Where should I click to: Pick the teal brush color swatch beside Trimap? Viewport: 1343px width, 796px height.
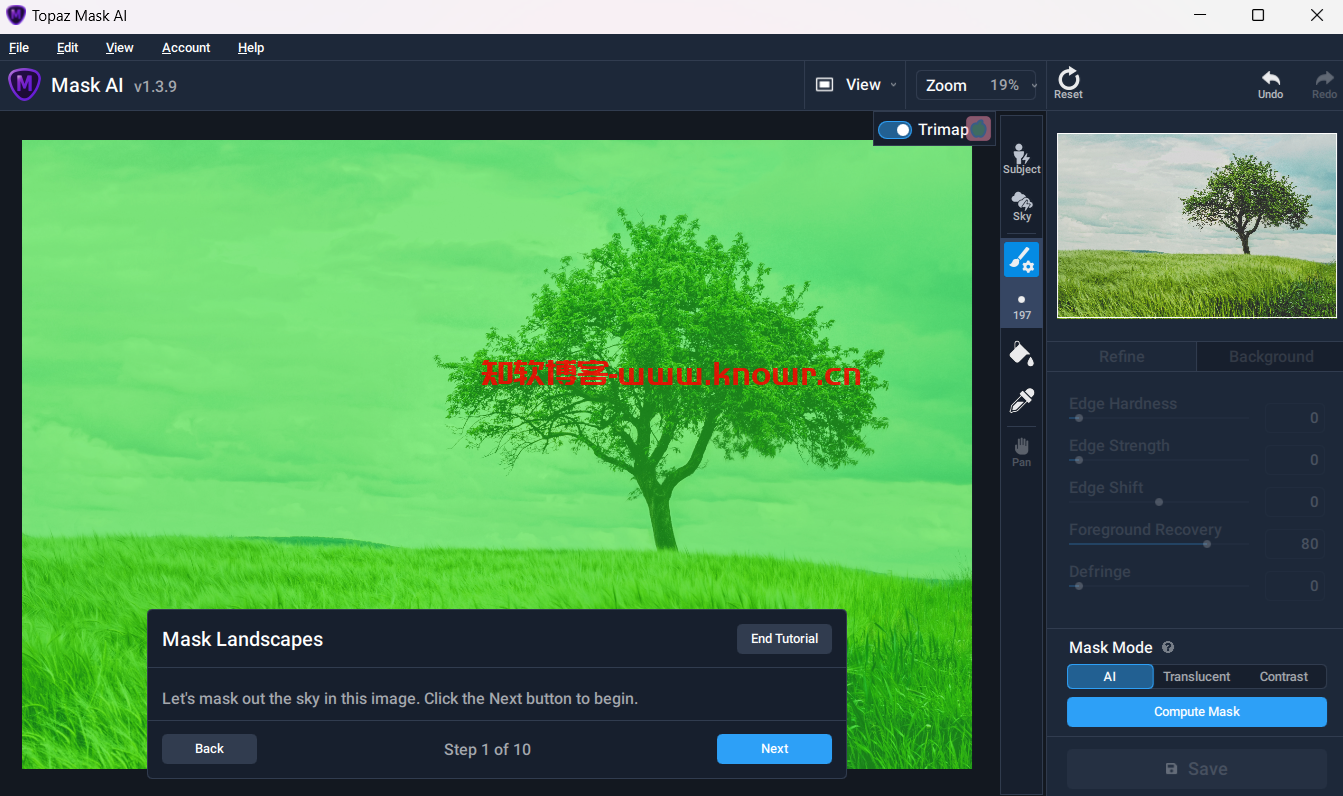(x=979, y=129)
